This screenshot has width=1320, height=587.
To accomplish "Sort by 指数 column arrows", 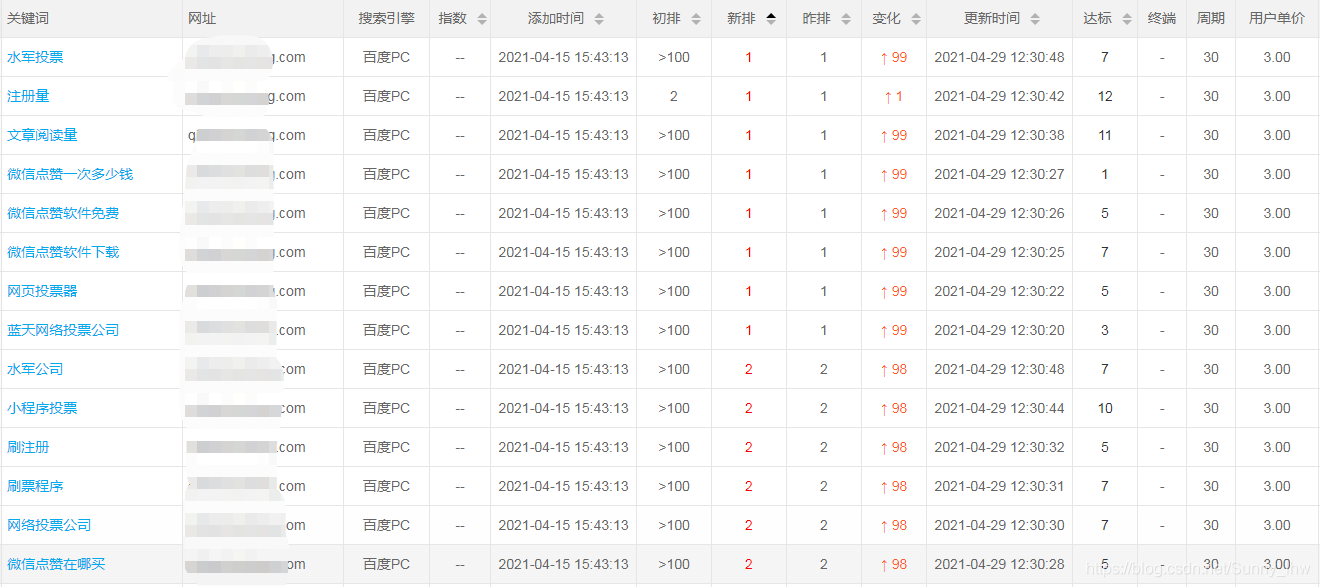I will 482,19.
